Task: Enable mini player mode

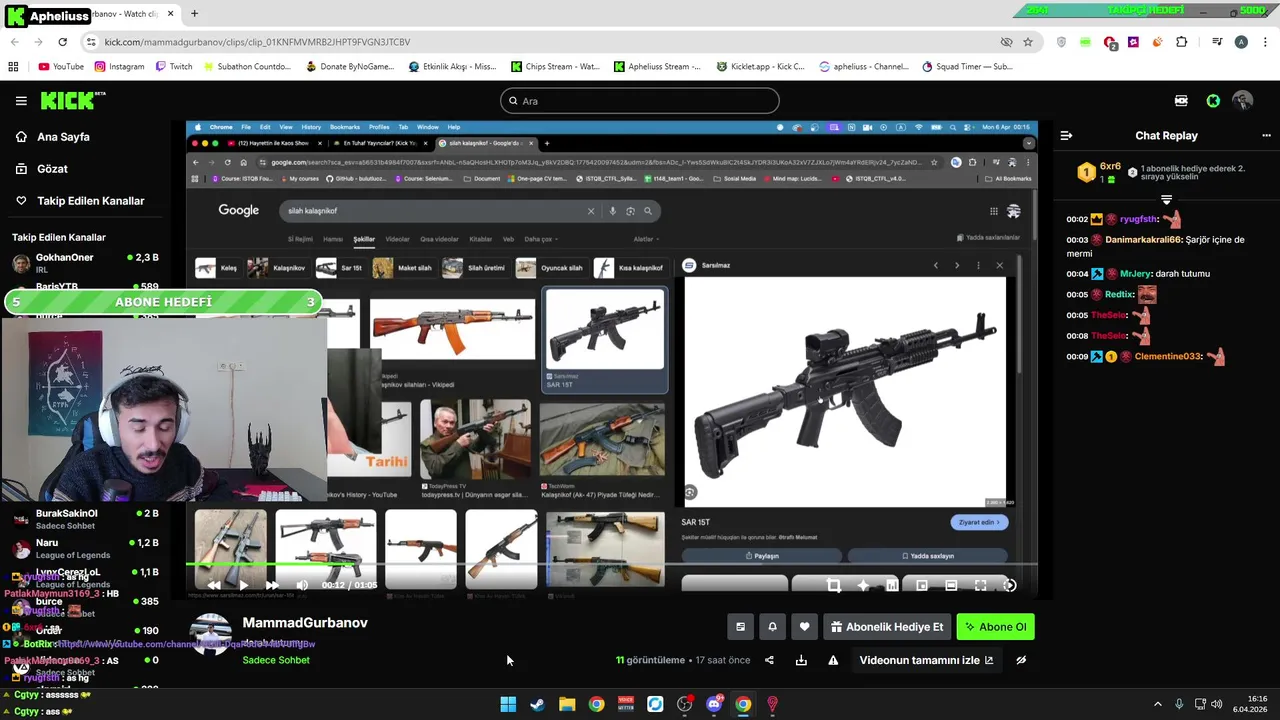Action: coord(922,585)
